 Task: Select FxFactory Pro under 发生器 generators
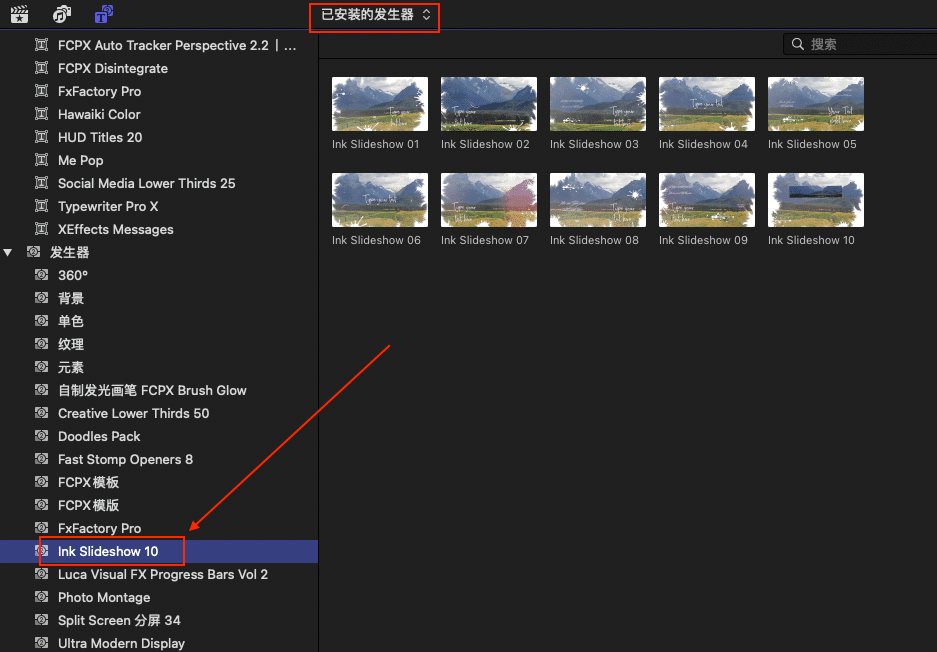pyautogui.click(x=159, y=528)
